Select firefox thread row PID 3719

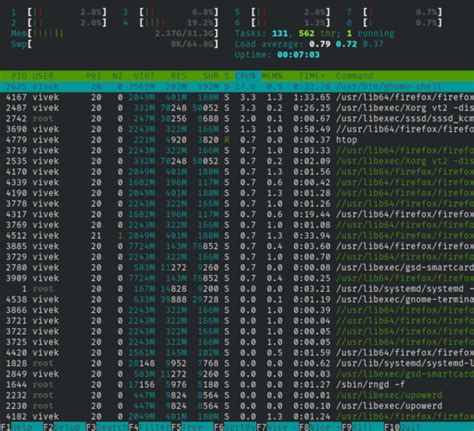[x=237, y=151]
